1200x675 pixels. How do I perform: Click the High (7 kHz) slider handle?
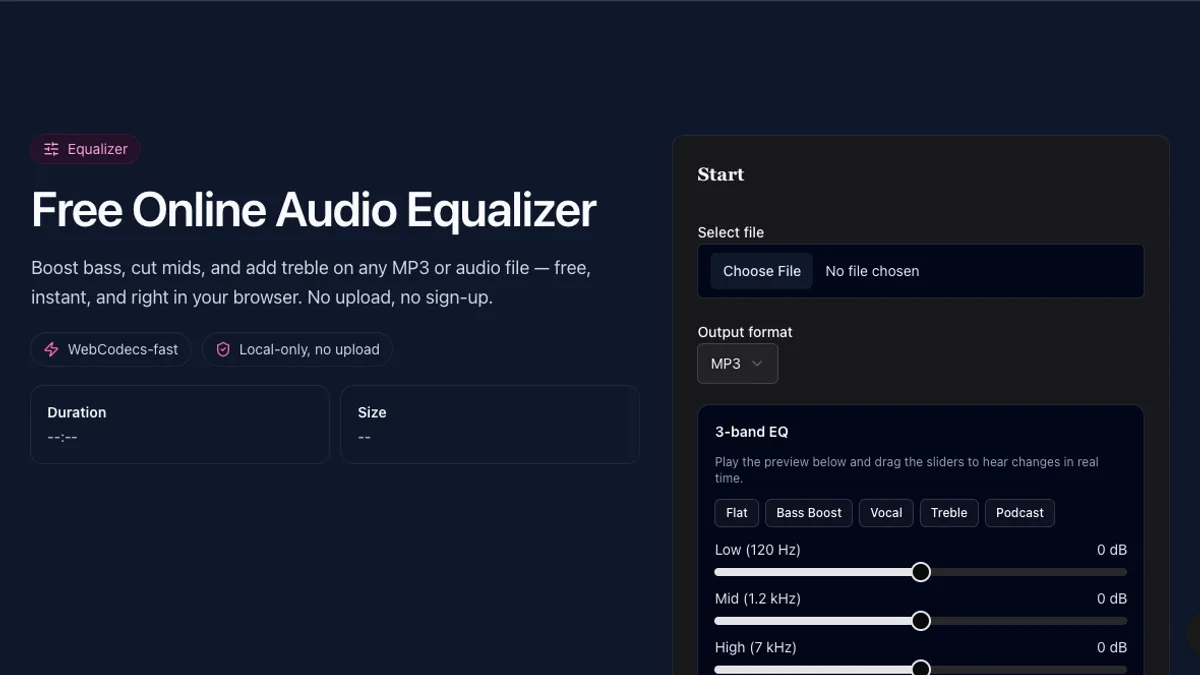point(921,668)
